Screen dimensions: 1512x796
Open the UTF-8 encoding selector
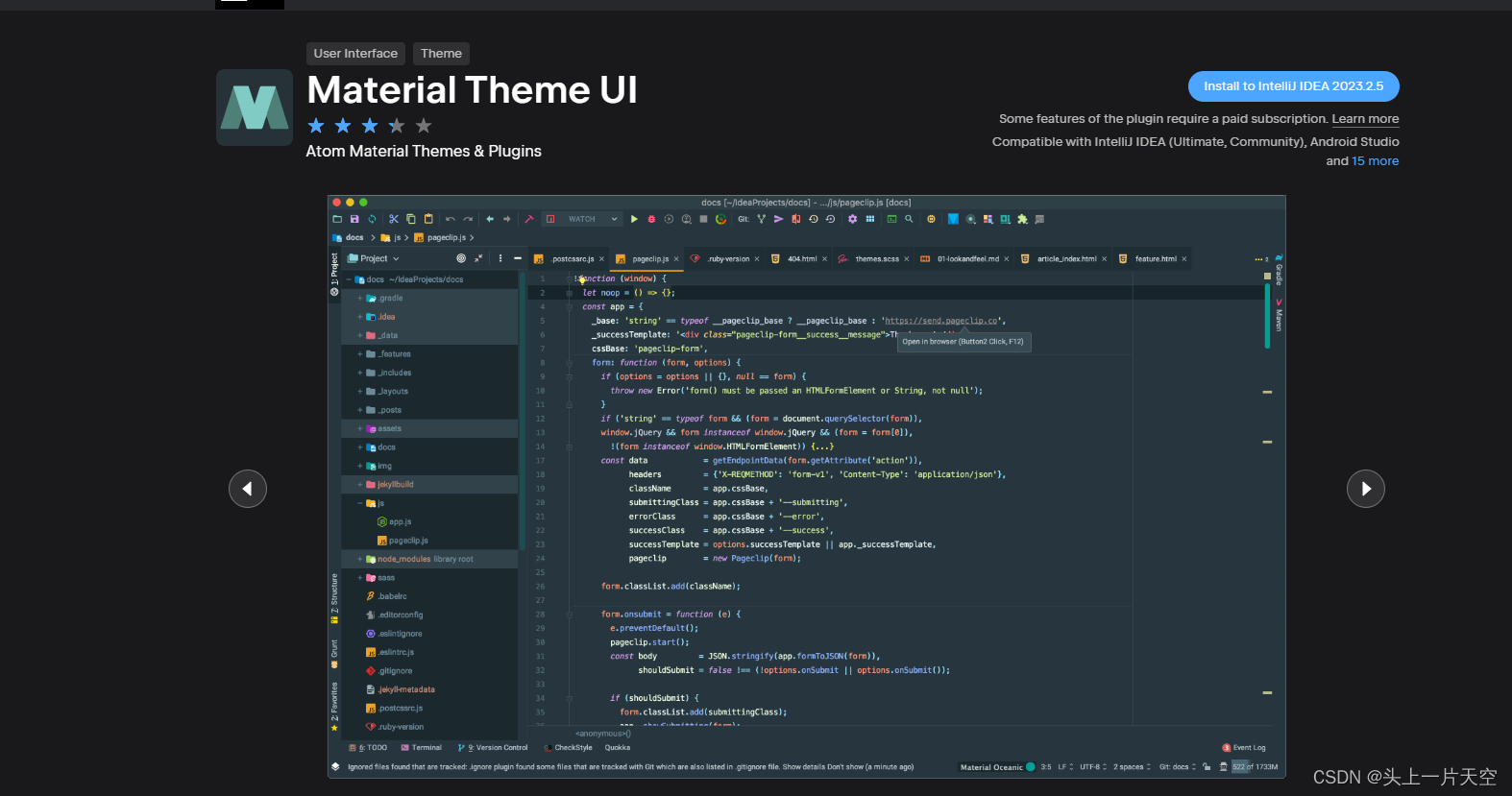1093,767
